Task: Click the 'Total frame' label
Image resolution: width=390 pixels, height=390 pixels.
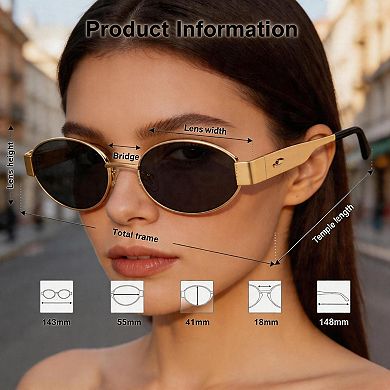Action: 135,235
